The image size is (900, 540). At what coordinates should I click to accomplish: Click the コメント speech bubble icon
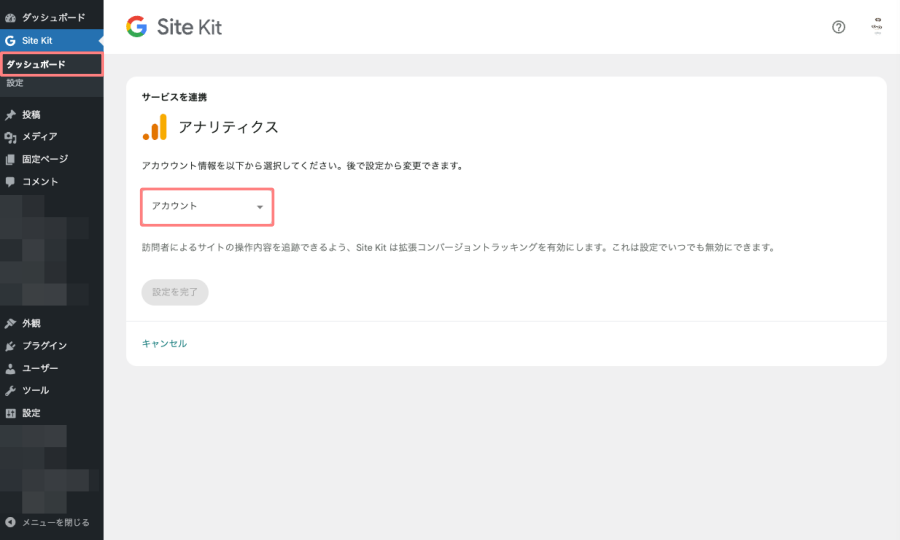pos(10,182)
